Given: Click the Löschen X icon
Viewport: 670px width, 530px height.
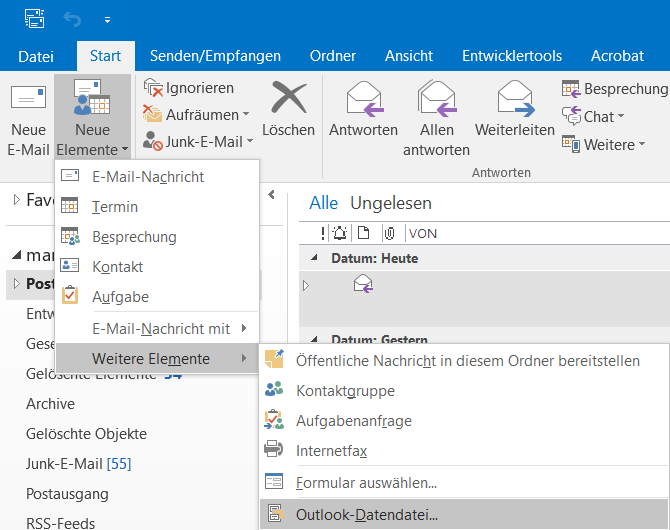Looking at the screenshot, I should (289, 97).
